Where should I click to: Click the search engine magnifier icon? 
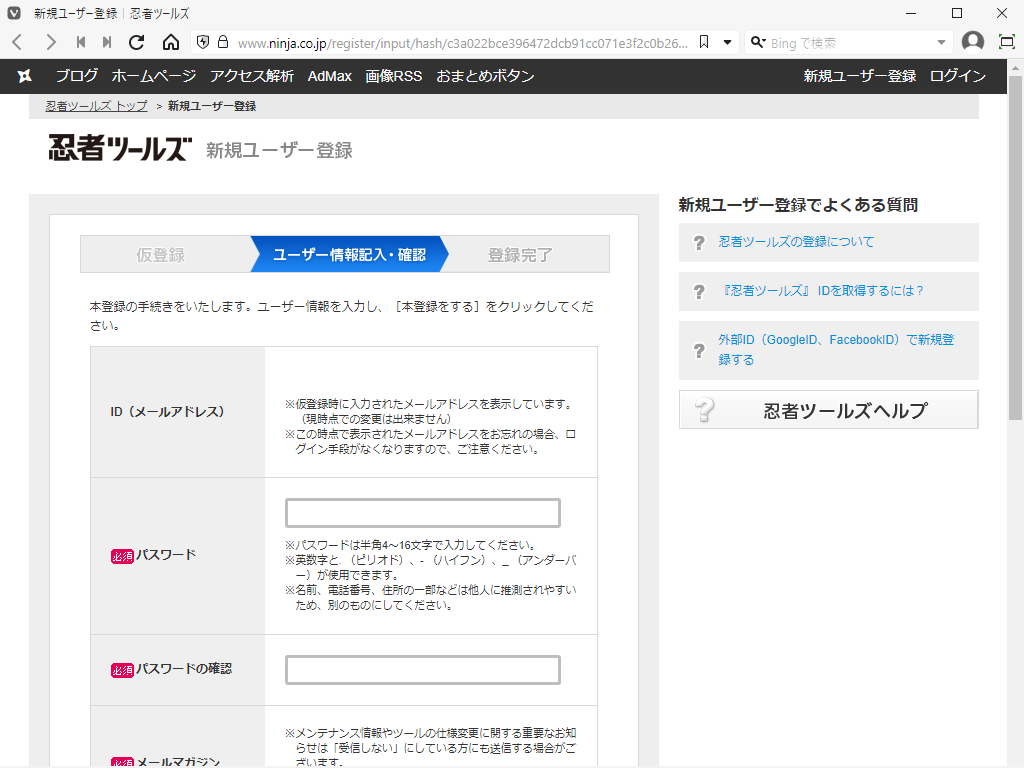(758, 42)
